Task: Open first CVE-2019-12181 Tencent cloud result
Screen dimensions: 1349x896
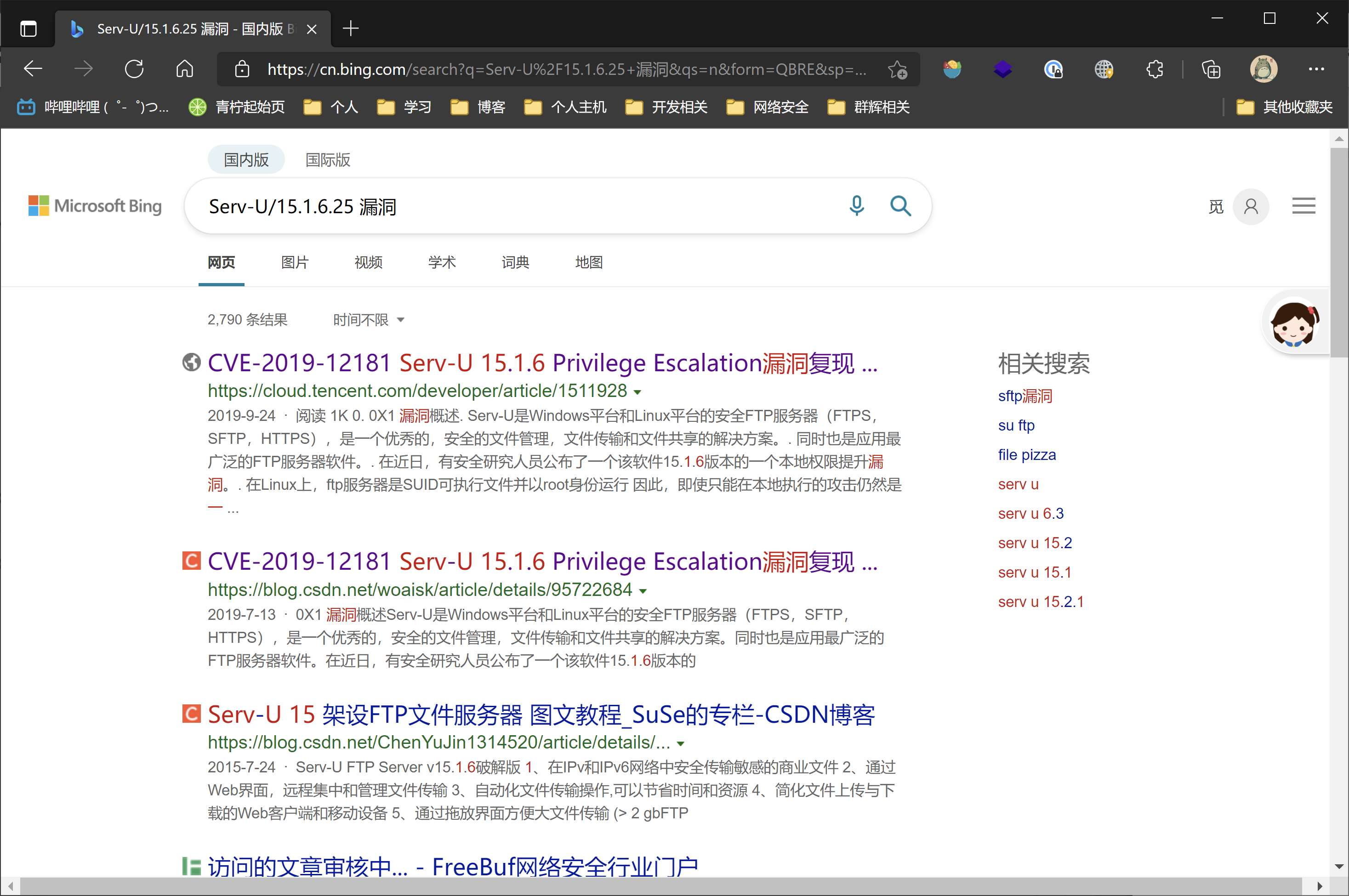Action: click(542, 363)
